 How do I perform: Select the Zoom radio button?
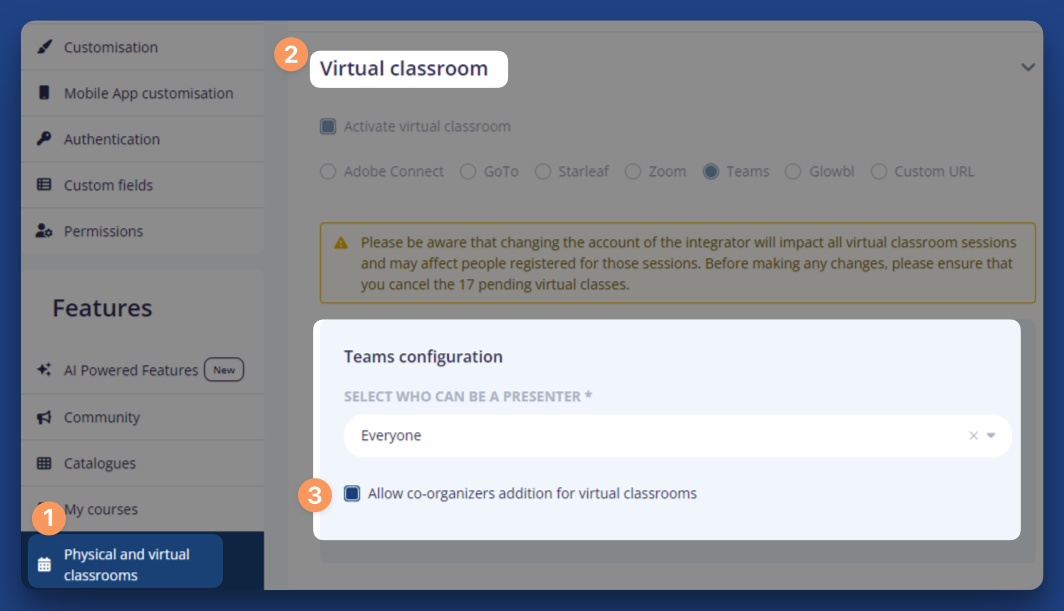click(633, 172)
